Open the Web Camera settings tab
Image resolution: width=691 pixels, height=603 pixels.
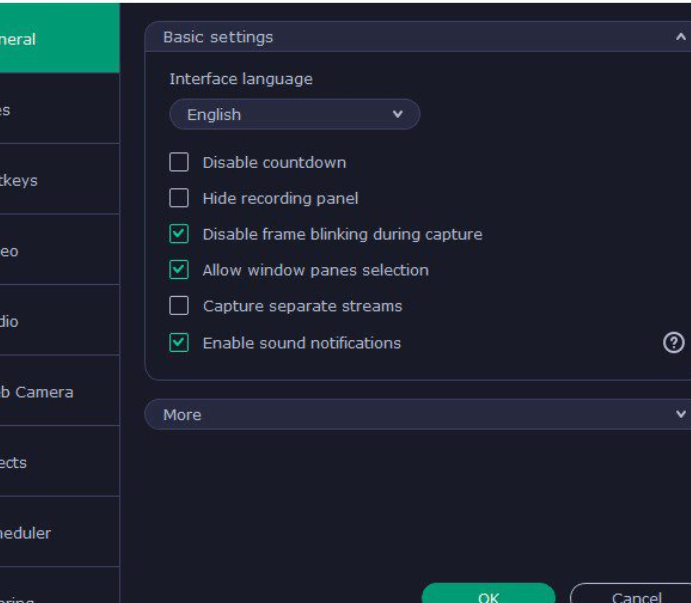tap(59, 391)
